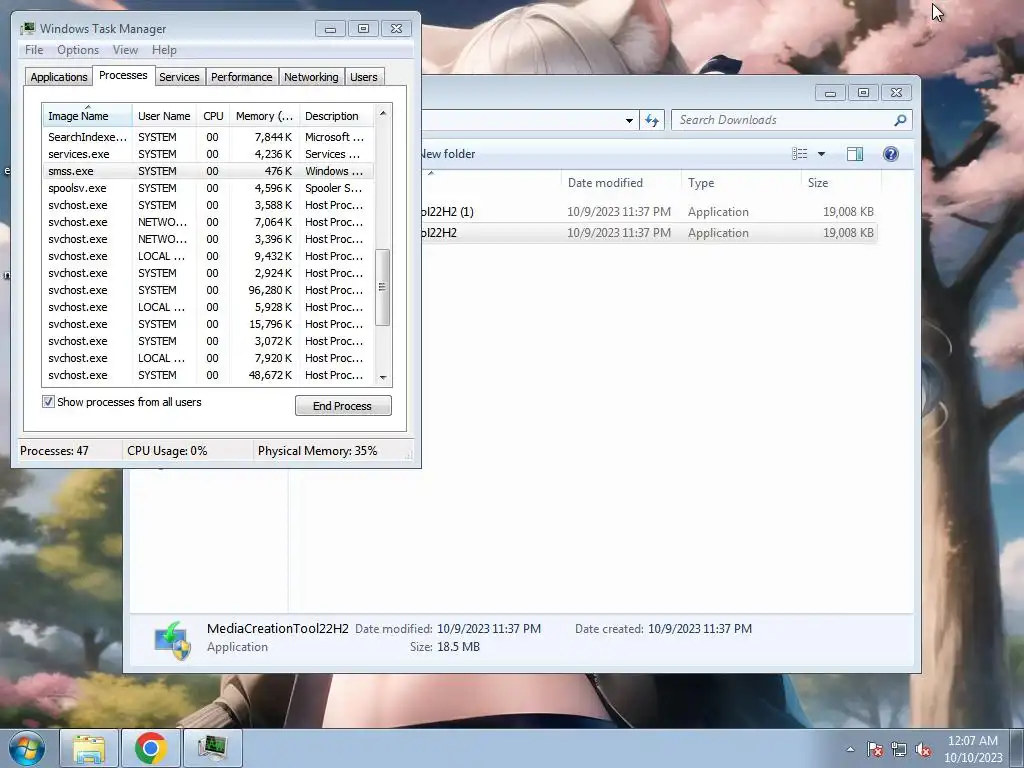Click the network status tray icon
The image size is (1024, 768).
pos(899,749)
